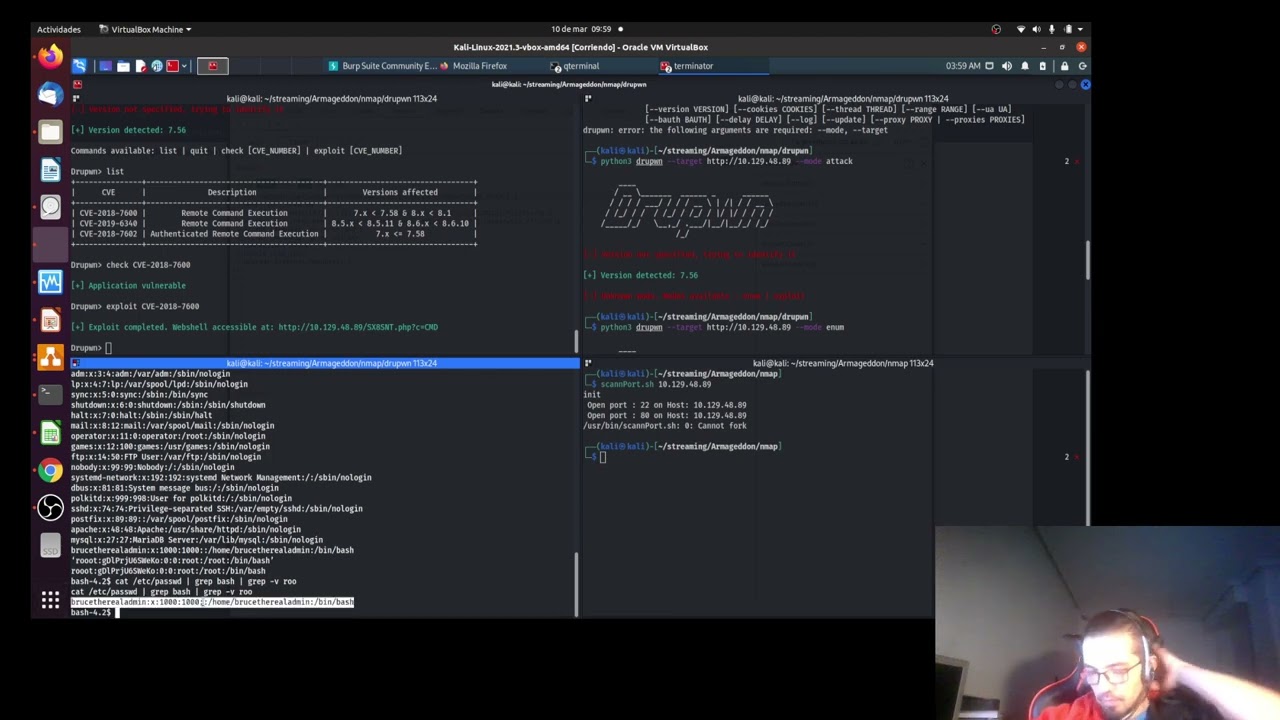Click '[+] Application vulnerable' output line
The width and height of the screenshot is (1280, 720).
pyautogui.click(x=128, y=286)
